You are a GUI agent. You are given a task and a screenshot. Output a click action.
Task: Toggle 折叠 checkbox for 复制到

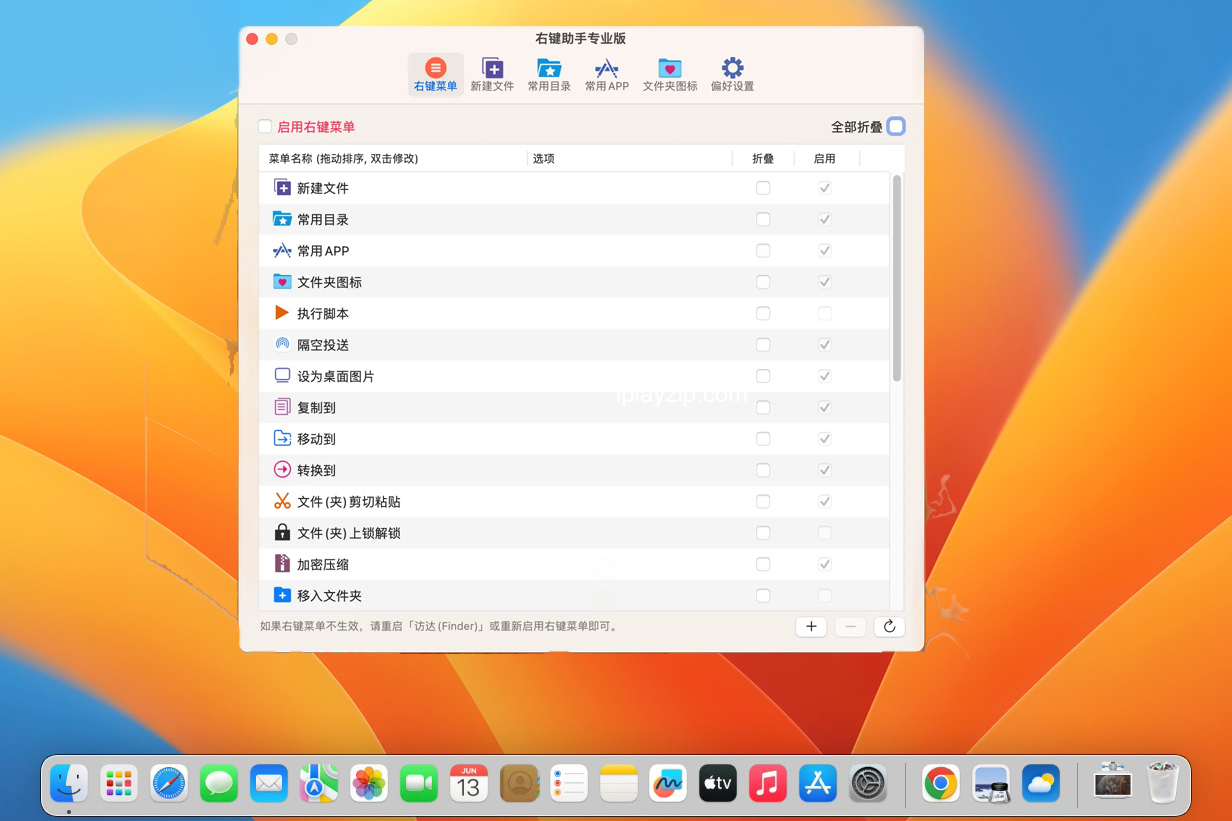tap(763, 407)
